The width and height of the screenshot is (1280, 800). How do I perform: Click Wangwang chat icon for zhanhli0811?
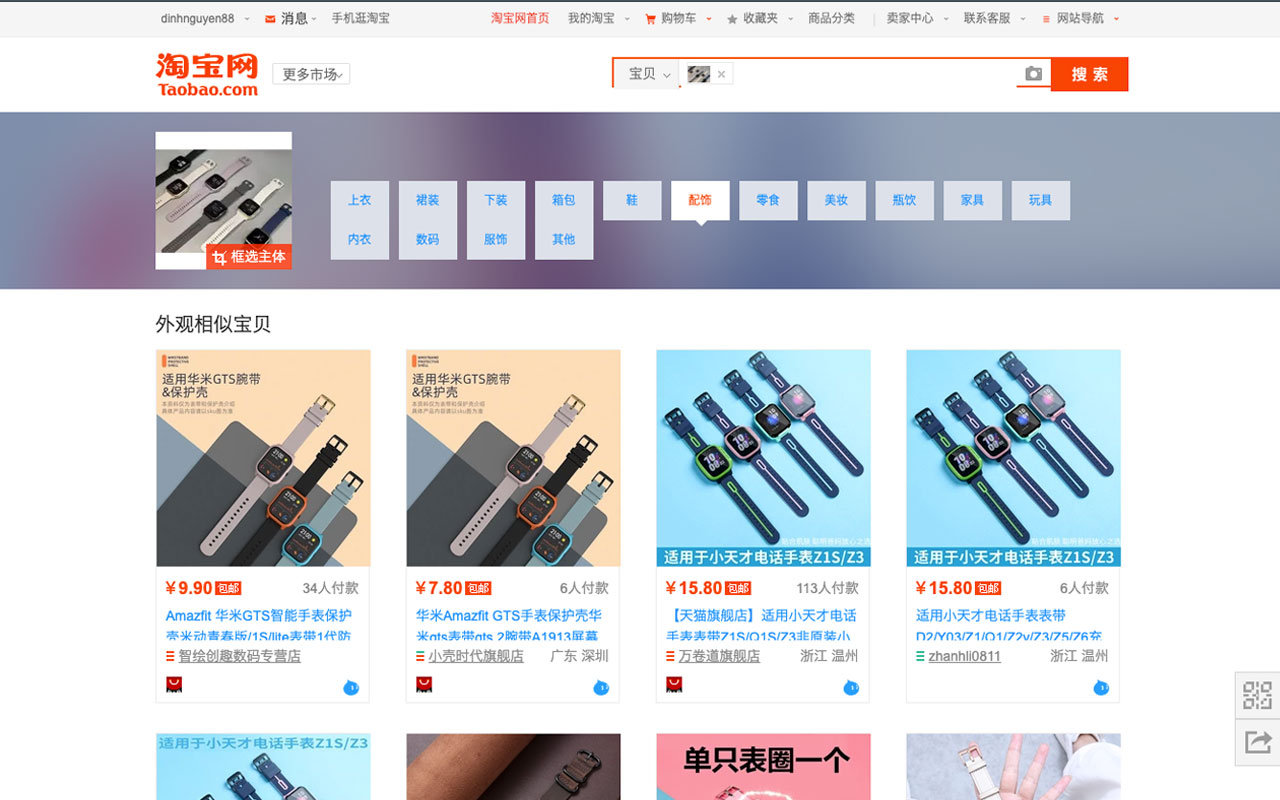pos(1101,687)
